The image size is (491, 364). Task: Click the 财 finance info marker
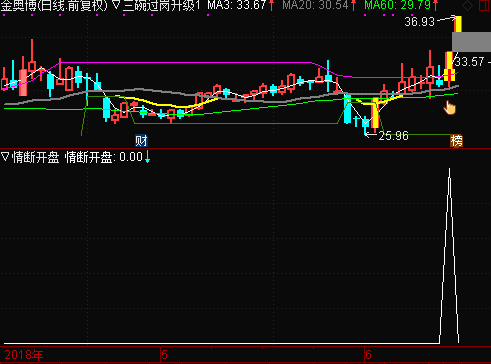coord(141,141)
